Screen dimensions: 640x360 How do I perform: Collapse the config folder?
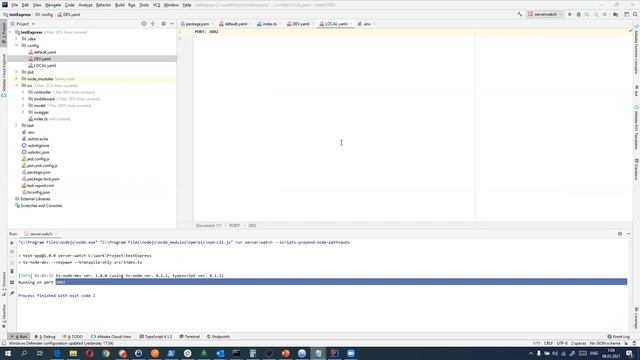[17, 46]
